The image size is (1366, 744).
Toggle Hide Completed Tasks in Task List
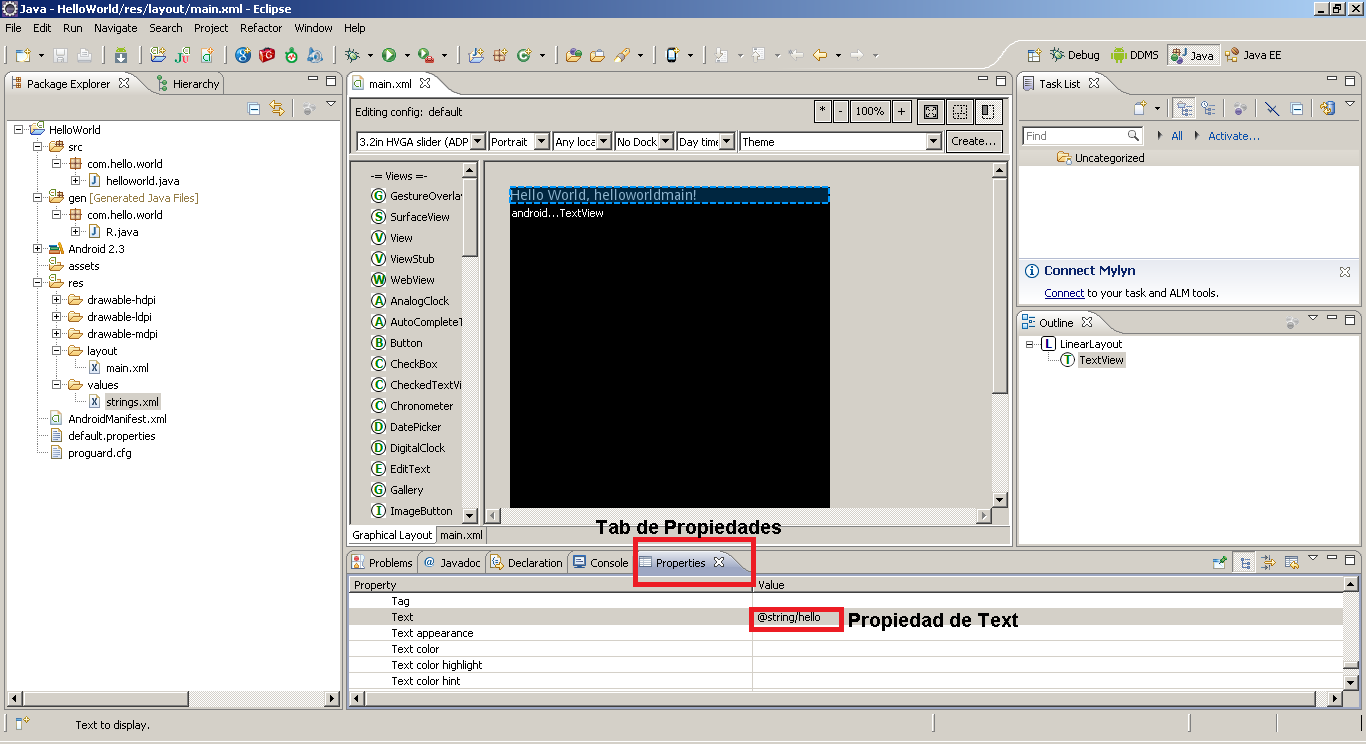point(1272,108)
